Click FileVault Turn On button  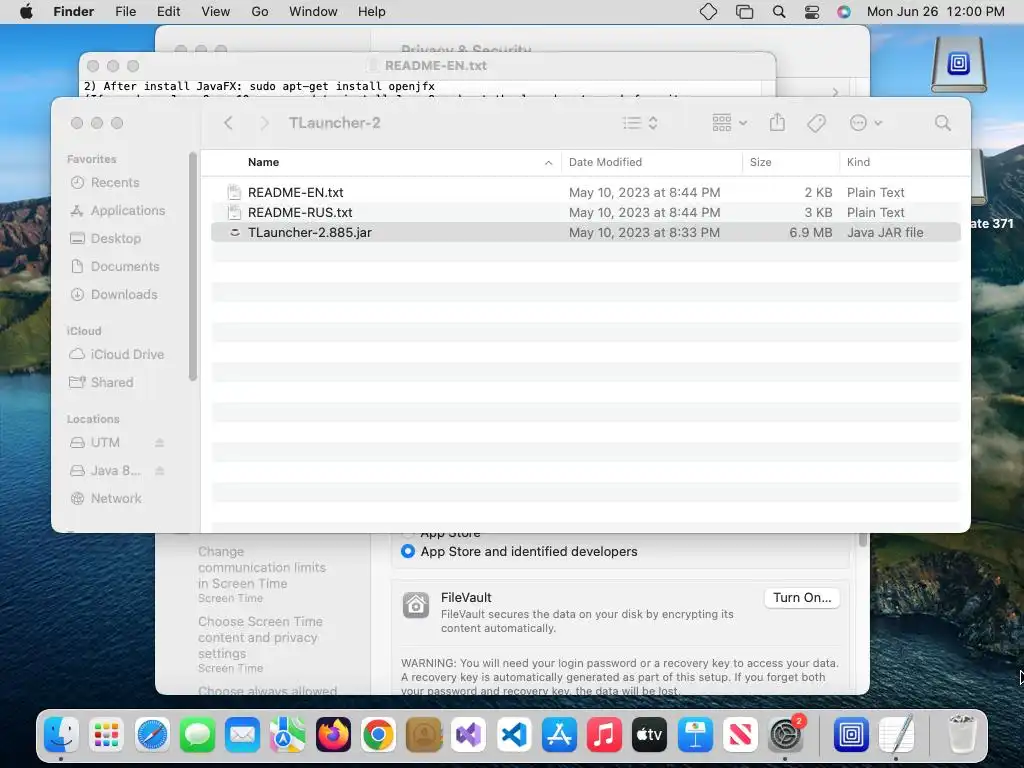click(x=801, y=598)
